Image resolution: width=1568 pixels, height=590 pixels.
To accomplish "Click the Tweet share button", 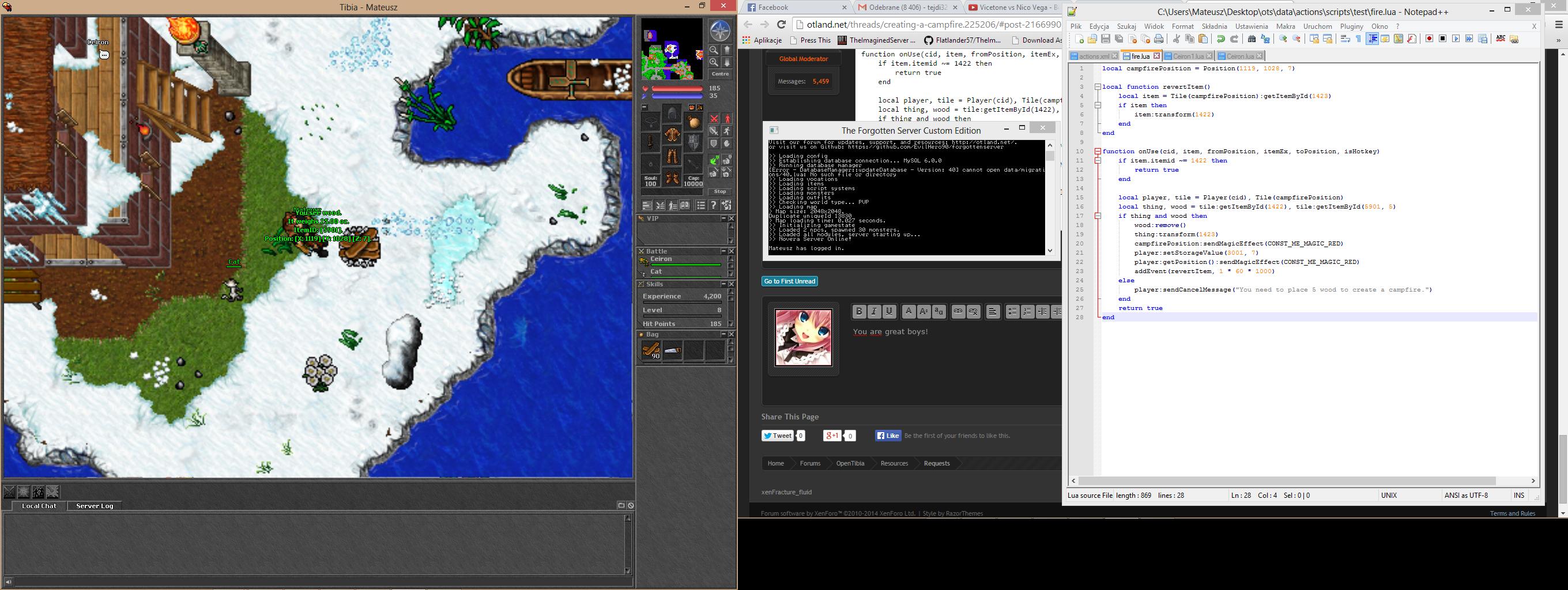I will [x=778, y=436].
